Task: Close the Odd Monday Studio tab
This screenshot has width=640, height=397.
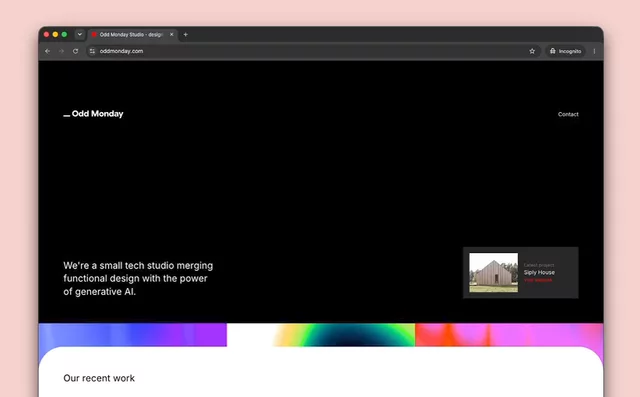Action: [171, 35]
